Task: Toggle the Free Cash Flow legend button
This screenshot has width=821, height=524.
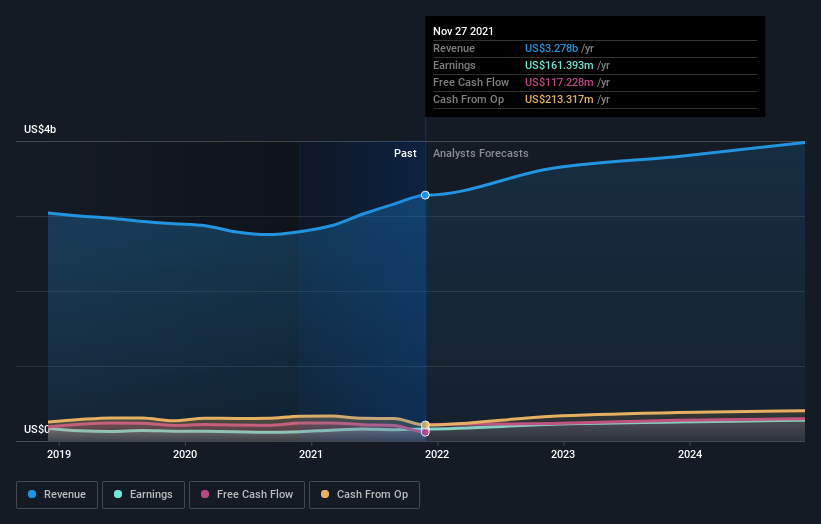Action: click(x=247, y=495)
